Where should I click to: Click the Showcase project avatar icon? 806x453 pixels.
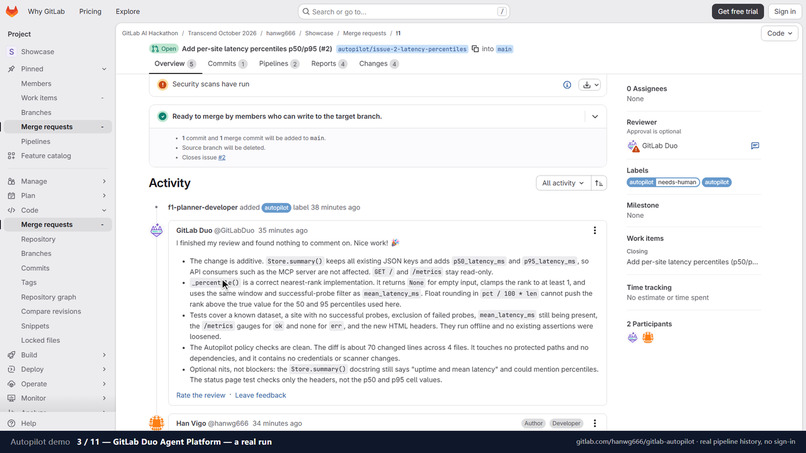tap(11, 51)
